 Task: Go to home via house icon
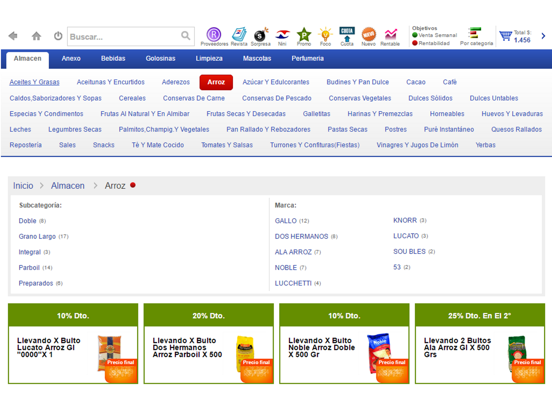(36, 36)
